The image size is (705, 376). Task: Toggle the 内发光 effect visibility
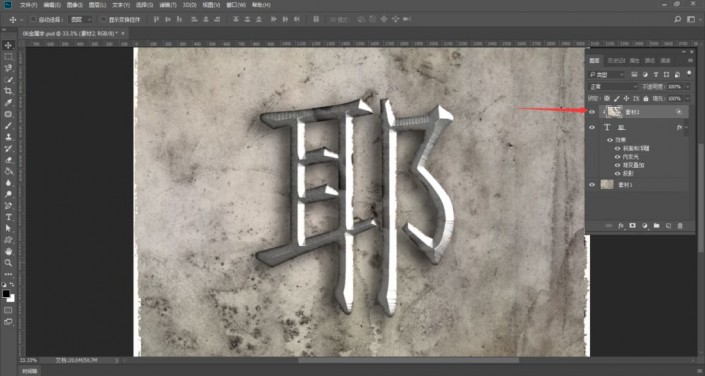617,157
